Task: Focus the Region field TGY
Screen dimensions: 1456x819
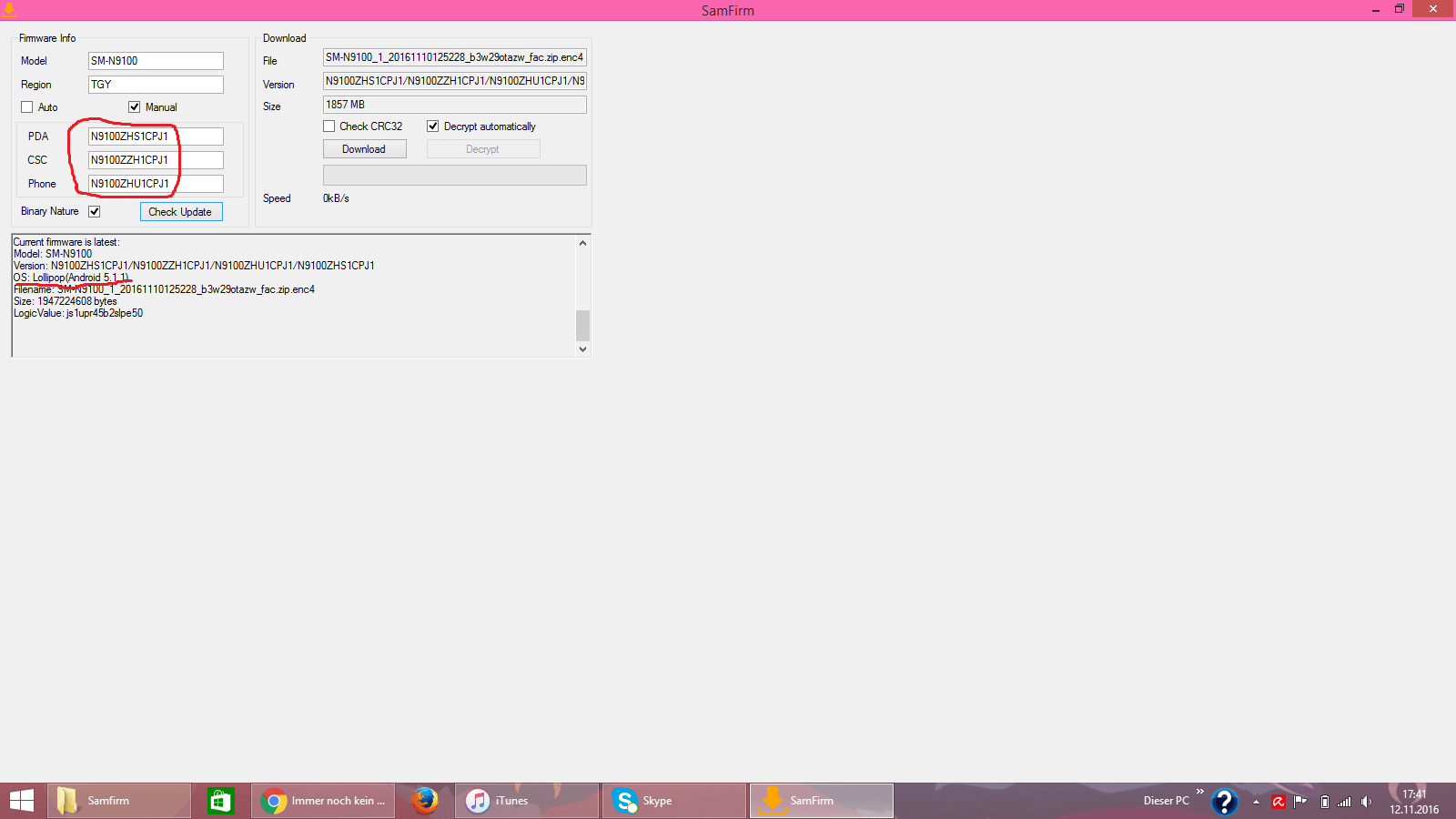Action: [x=156, y=85]
